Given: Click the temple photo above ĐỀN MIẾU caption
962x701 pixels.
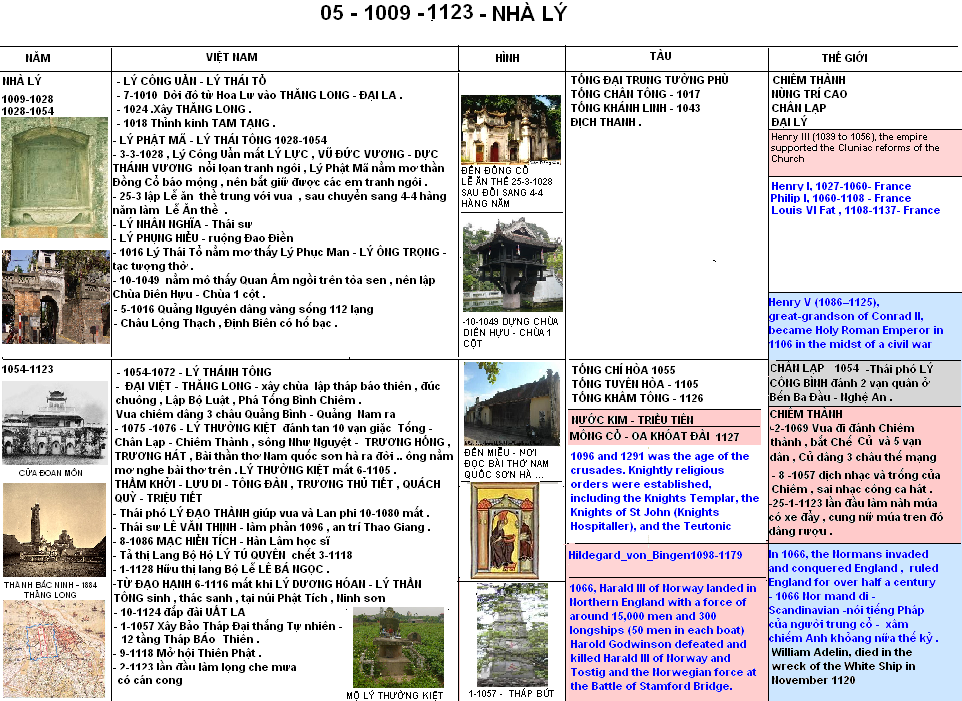Looking at the screenshot, I should [512, 404].
